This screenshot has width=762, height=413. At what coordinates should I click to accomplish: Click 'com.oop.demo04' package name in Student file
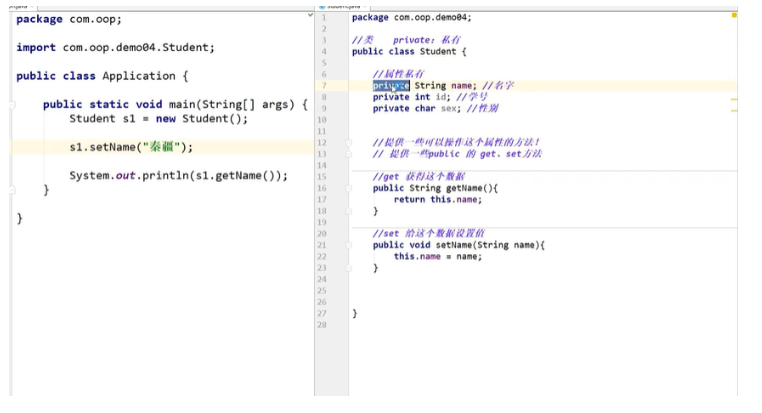coord(430,17)
